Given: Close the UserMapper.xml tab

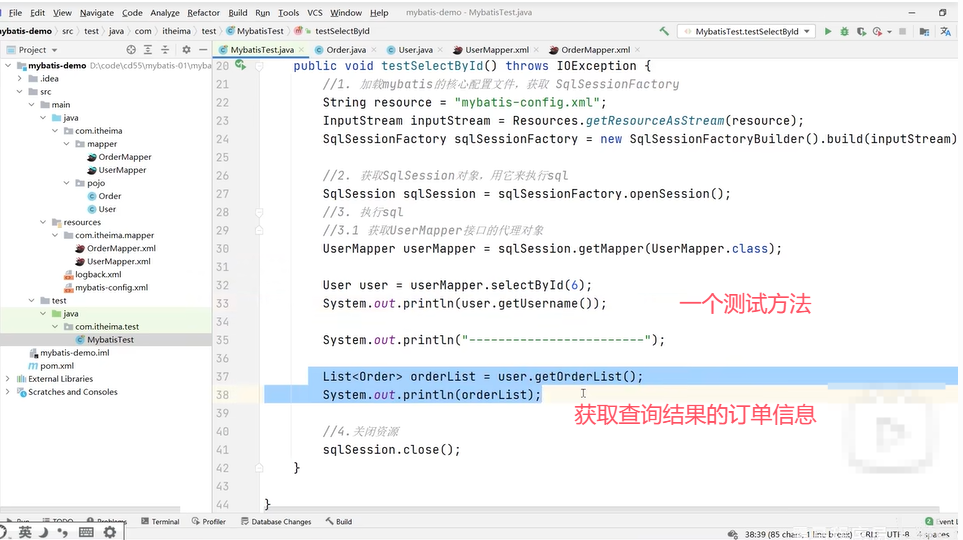Looking at the screenshot, I should pos(536,50).
